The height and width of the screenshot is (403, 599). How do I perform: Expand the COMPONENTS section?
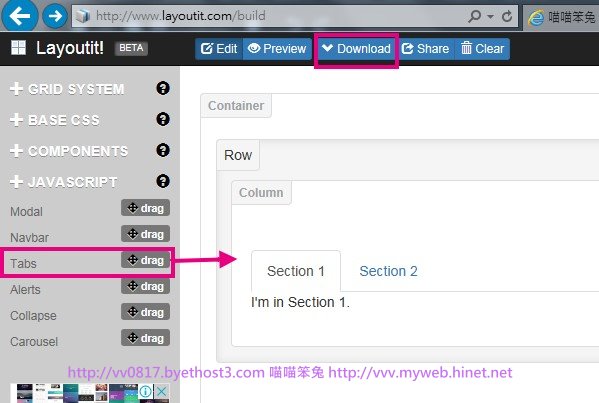[69, 151]
